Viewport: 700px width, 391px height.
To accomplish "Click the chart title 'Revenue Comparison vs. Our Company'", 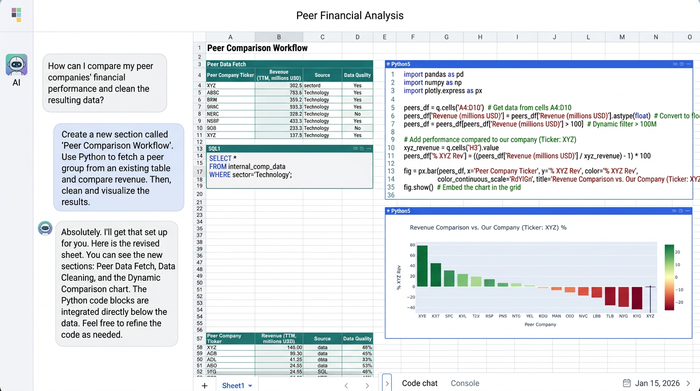I will point(488,228).
